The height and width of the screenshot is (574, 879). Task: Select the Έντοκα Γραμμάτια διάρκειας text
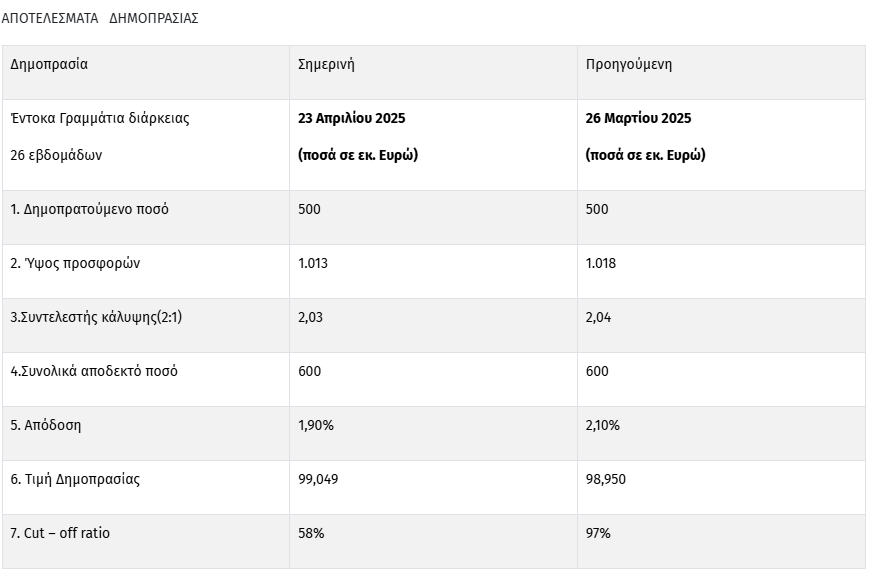pos(100,118)
